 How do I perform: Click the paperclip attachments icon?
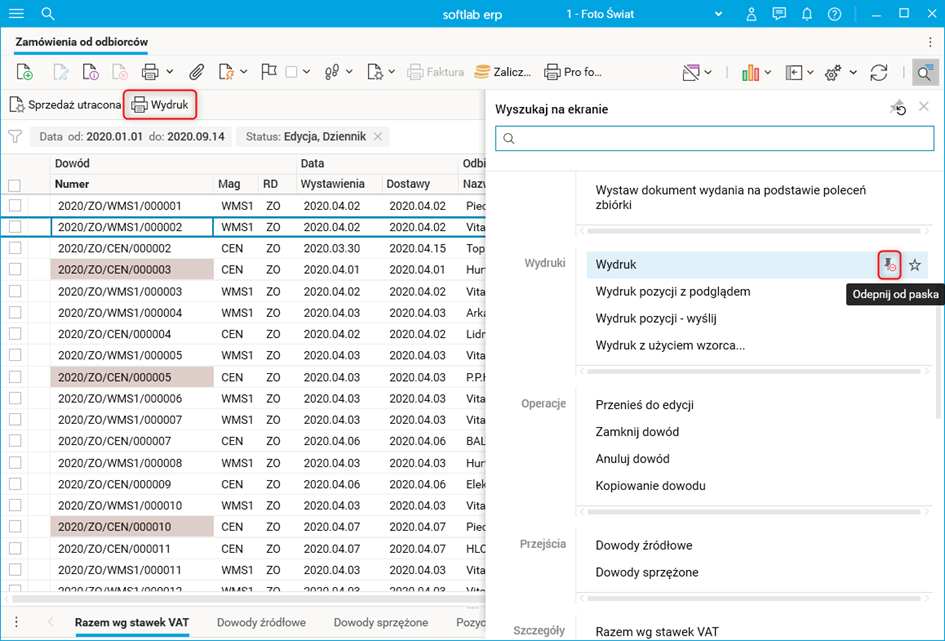tap(197, 72)
